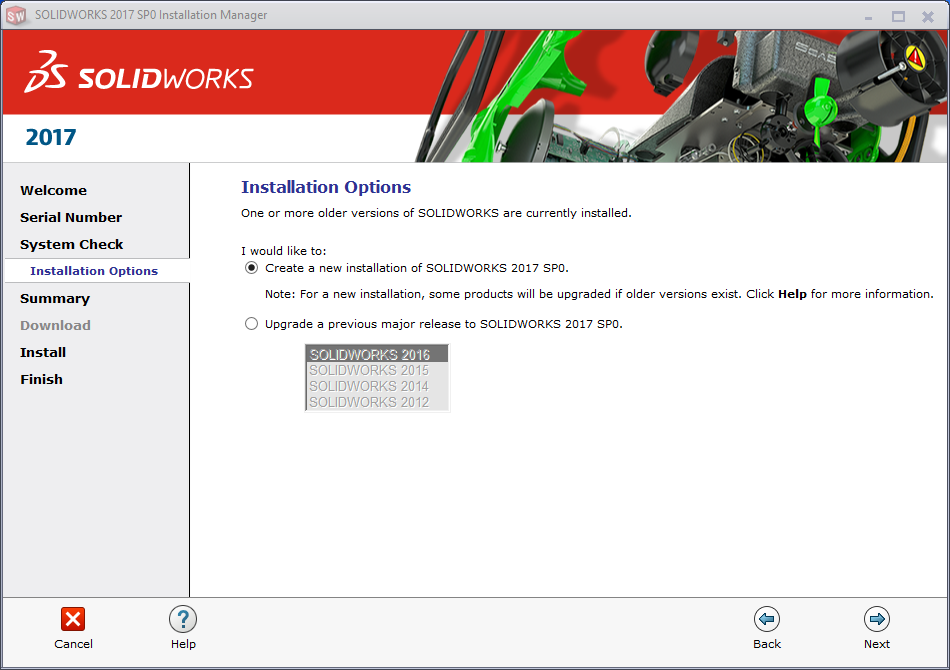The width and height of the screenshot is (950, 670).
Task: Select 'Create a new installation' radio button
Action: click(251, 268)
